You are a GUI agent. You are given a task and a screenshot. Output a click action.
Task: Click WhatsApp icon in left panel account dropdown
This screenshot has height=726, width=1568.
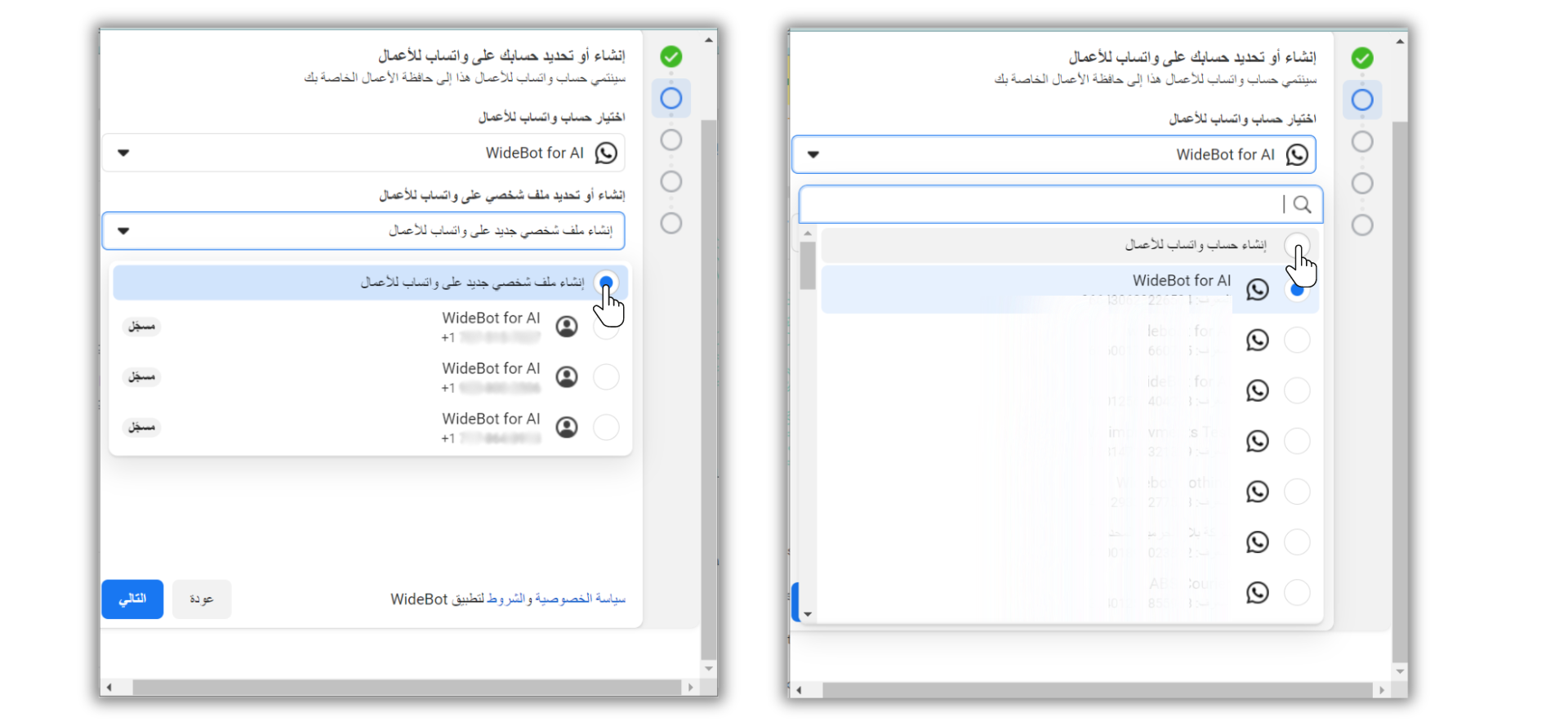click(606, 153)
